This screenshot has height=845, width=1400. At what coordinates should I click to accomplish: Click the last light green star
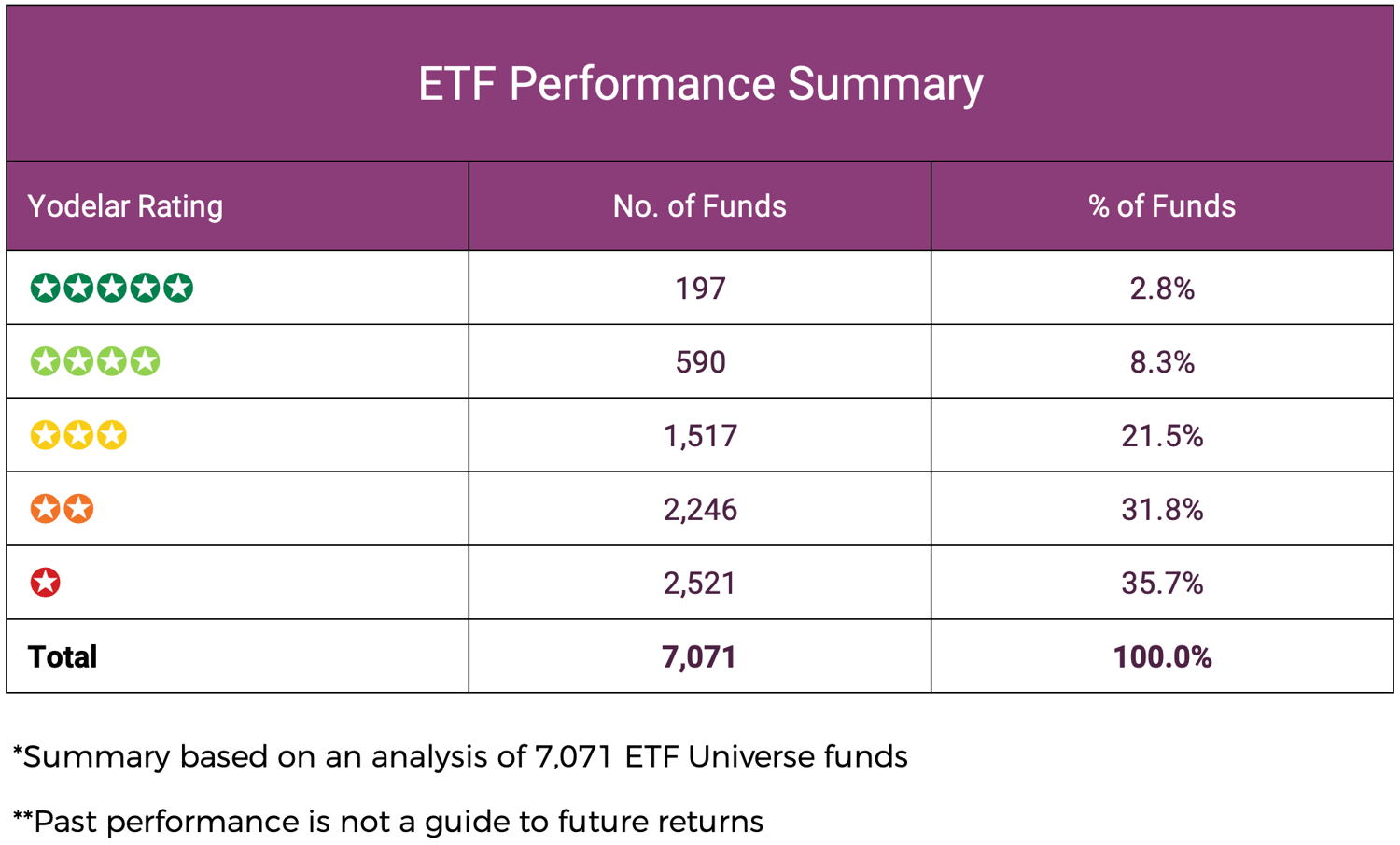coord(145,361)
